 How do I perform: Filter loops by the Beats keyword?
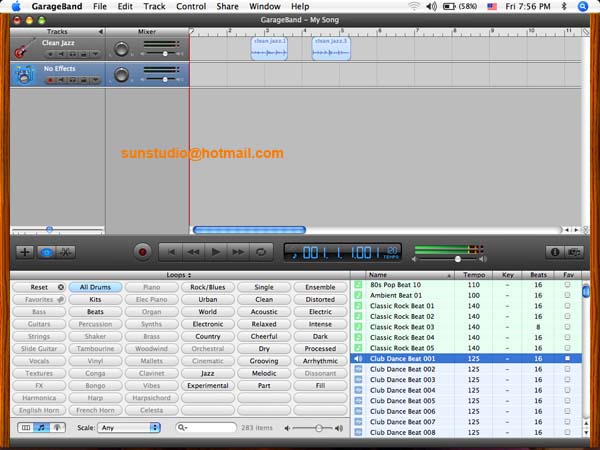click(95, 311)
